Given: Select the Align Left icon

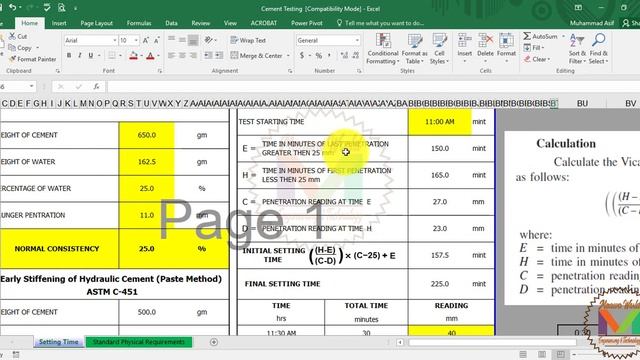Looking at the screenshot, I should pyautogui.click(x=171, y=56).
